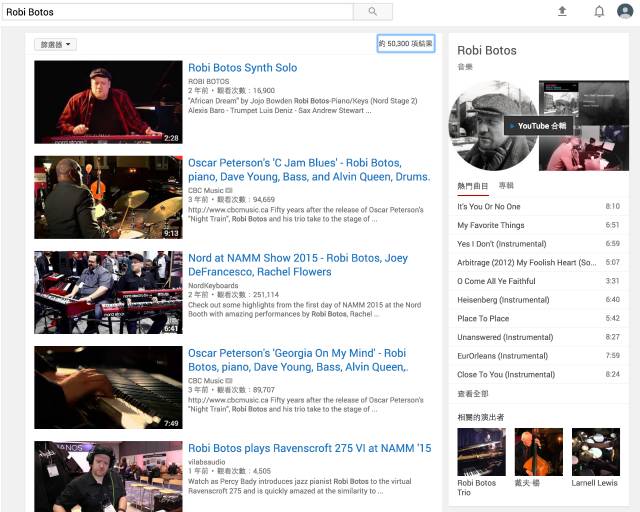Play track O Come All Ye Faithful
The image size is (640, 512).
click(x=538, y=281)
